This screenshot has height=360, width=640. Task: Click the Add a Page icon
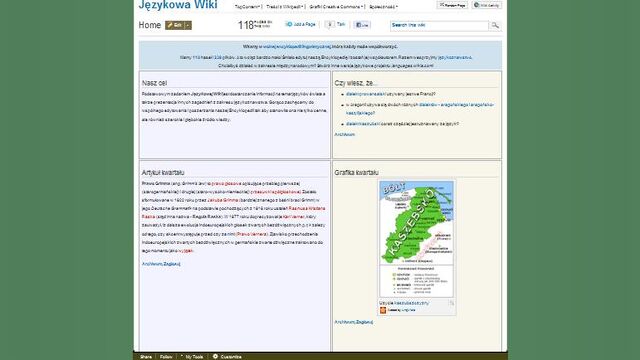tap(289, 24)
